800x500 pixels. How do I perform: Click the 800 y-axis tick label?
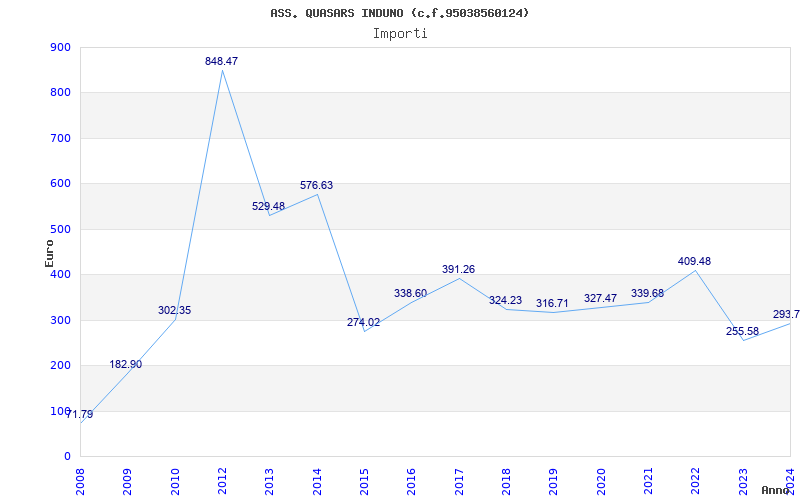pyautogui.click(x=61, y=93)
